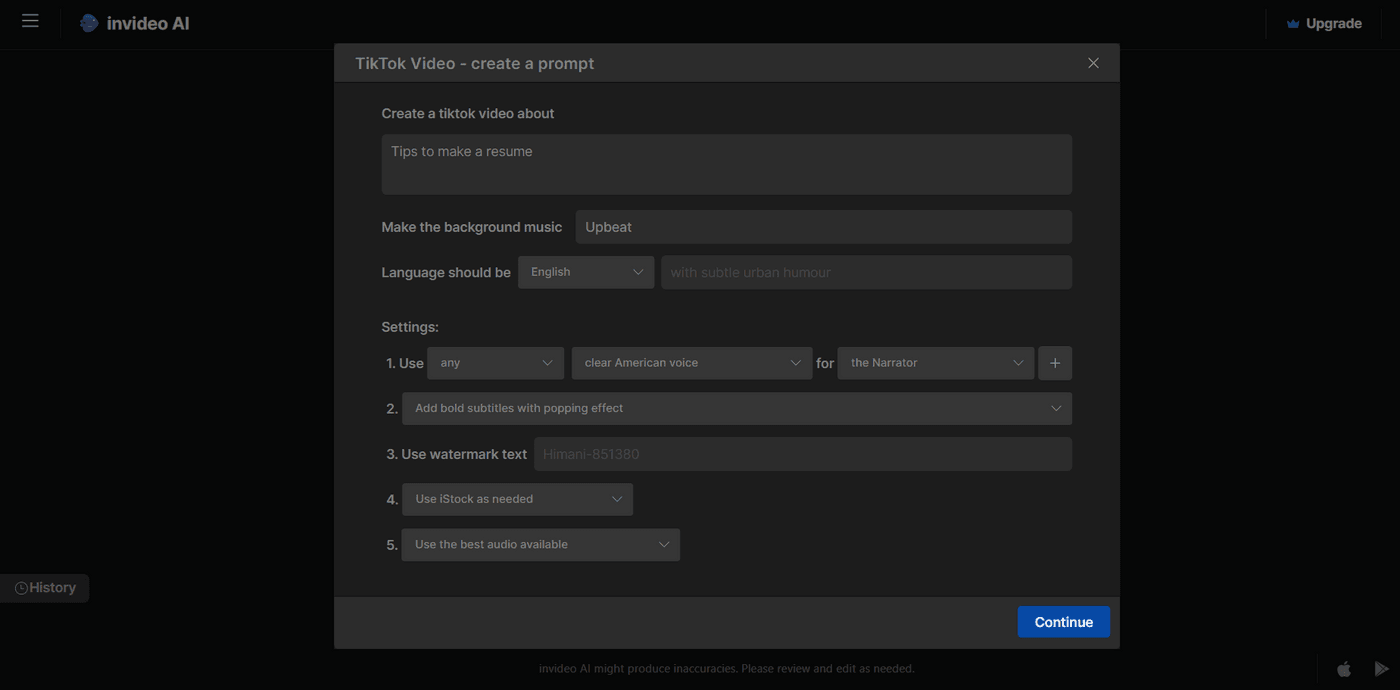The height and width of the screenshot is (690, 1400).
Task: Open the History panel
Action: 45,588
